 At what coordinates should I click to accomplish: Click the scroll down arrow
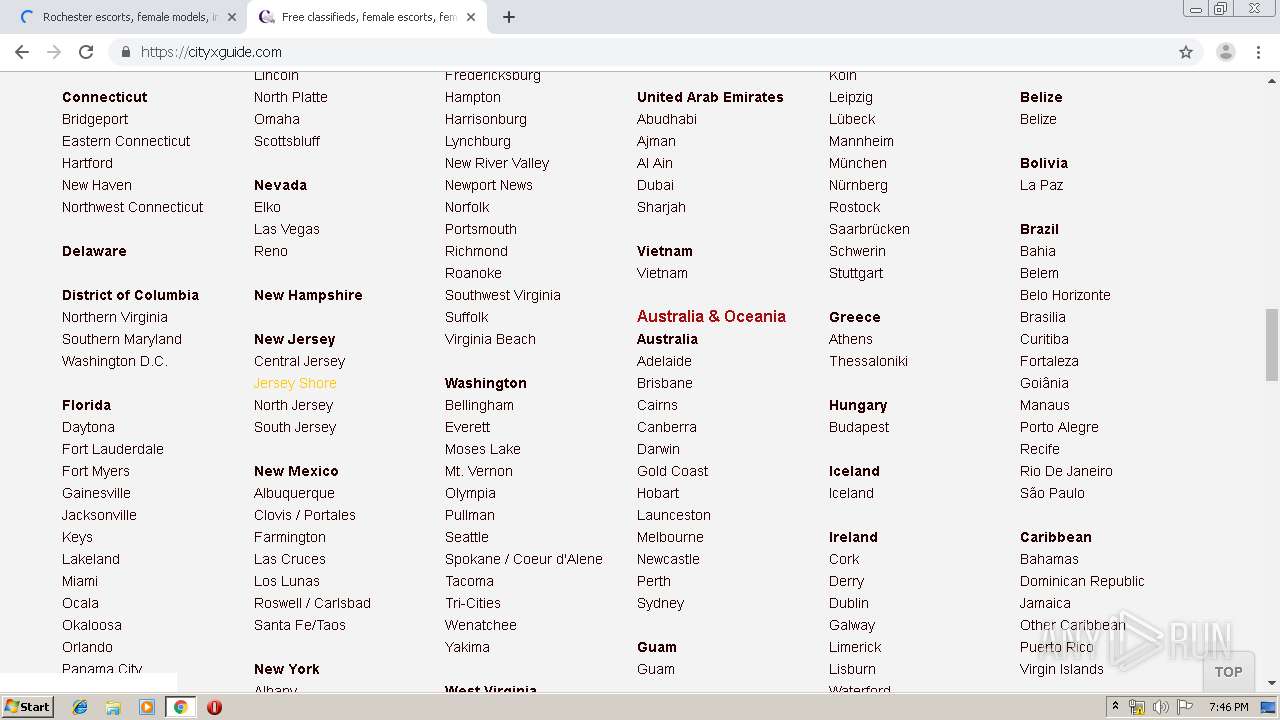click(1272, 683)
